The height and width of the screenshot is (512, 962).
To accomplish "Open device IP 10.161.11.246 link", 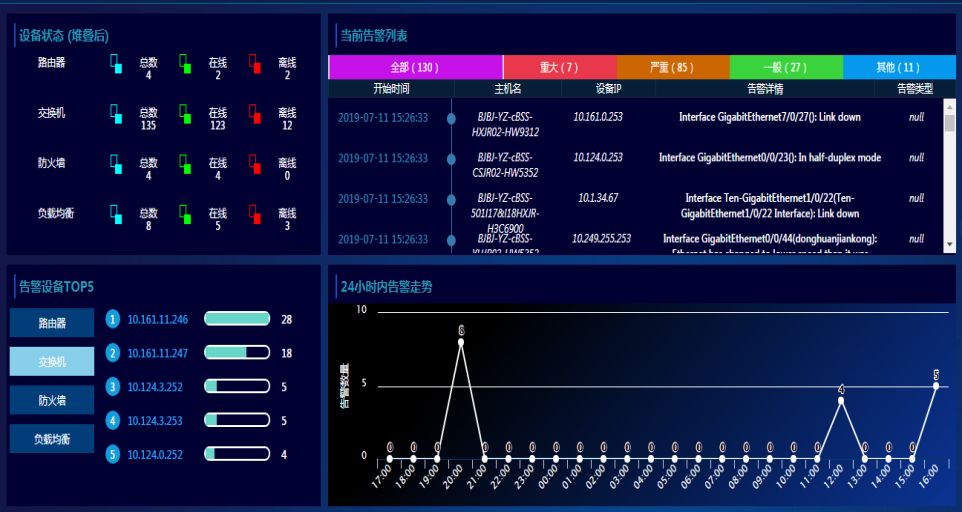I will click(158, 320).
